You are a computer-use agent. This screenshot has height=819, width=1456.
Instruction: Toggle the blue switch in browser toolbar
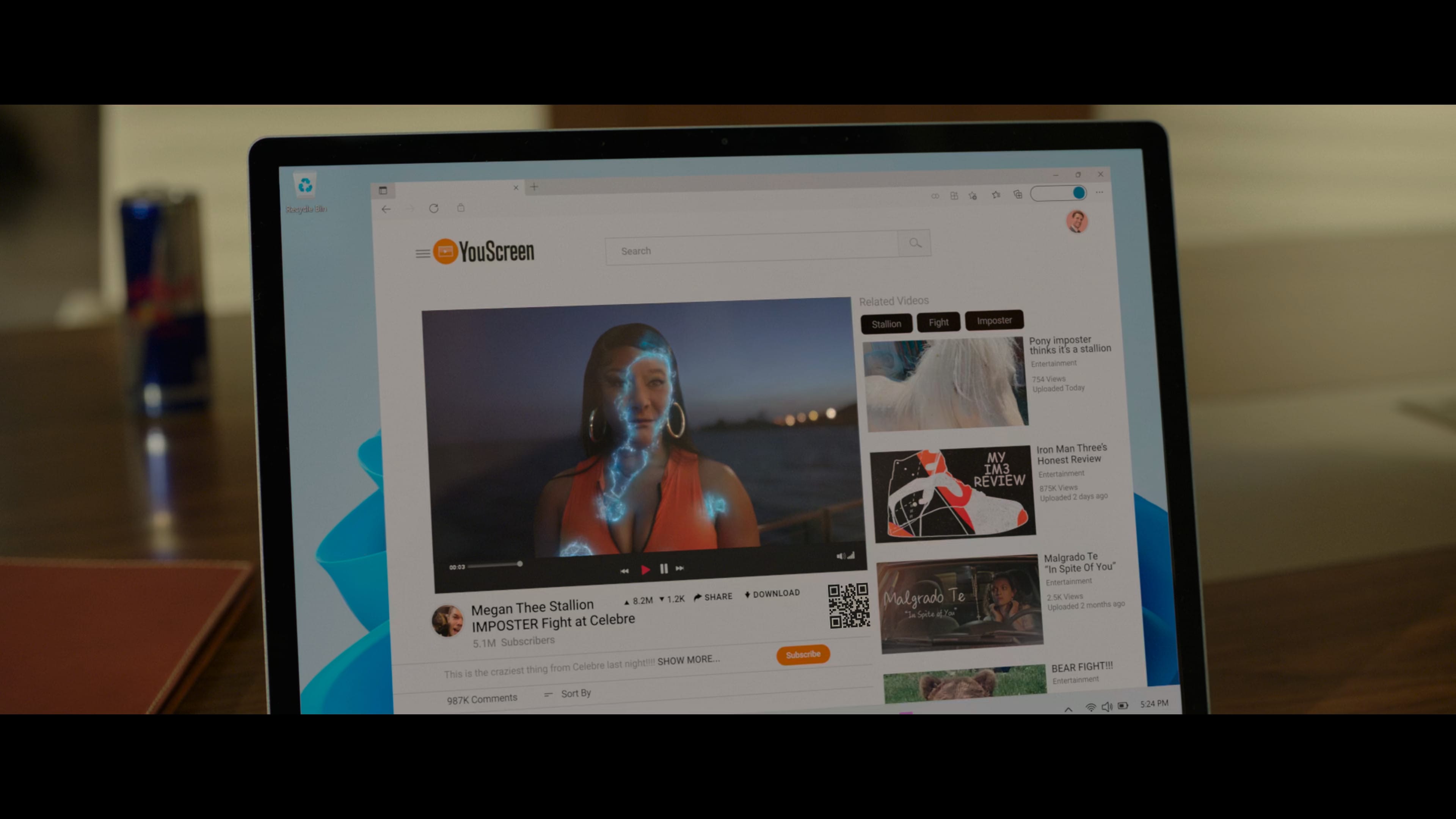pos(1059,193)
